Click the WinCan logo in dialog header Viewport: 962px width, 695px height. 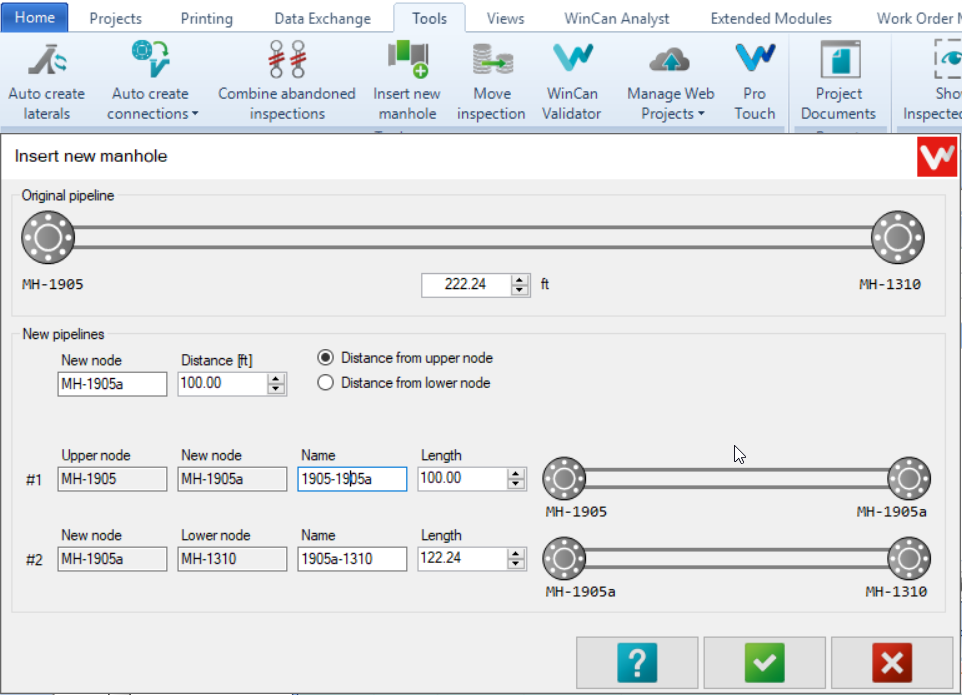(936, 156)
